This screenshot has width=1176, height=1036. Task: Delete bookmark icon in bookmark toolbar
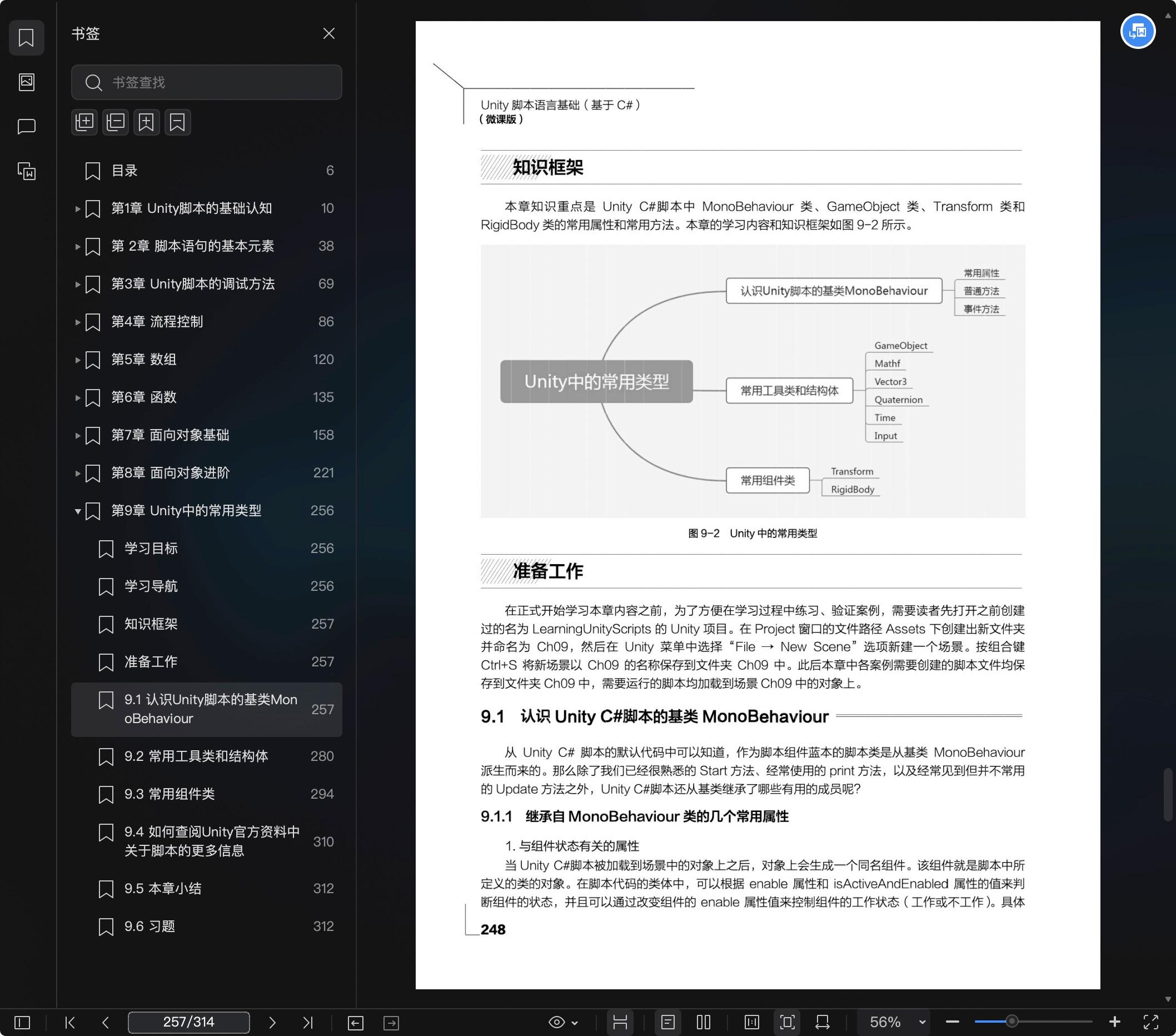(x=178, y=122)
